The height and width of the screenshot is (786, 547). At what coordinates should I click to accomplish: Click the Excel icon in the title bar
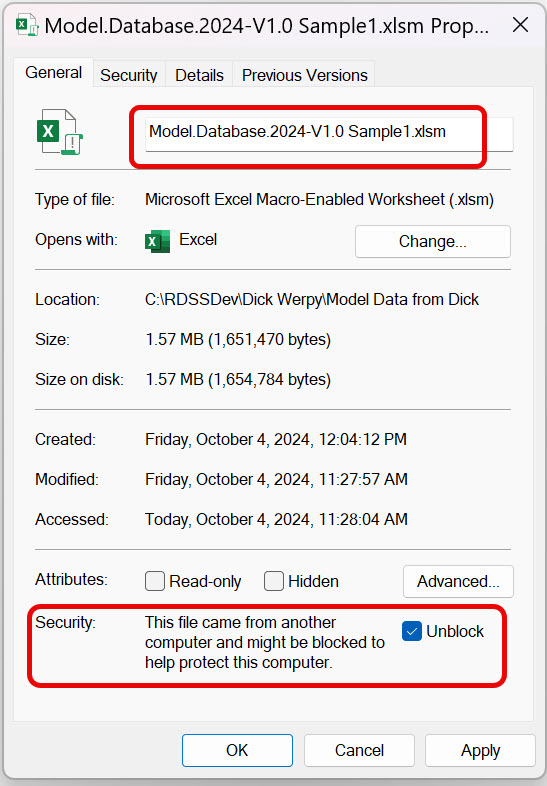coord(28,25)
